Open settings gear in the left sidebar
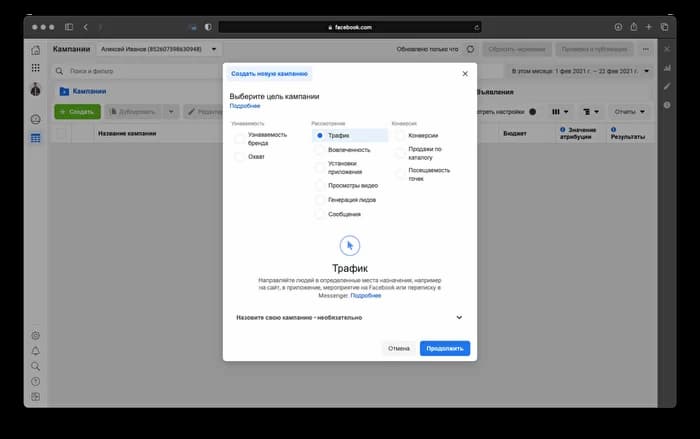 point(36,336)
